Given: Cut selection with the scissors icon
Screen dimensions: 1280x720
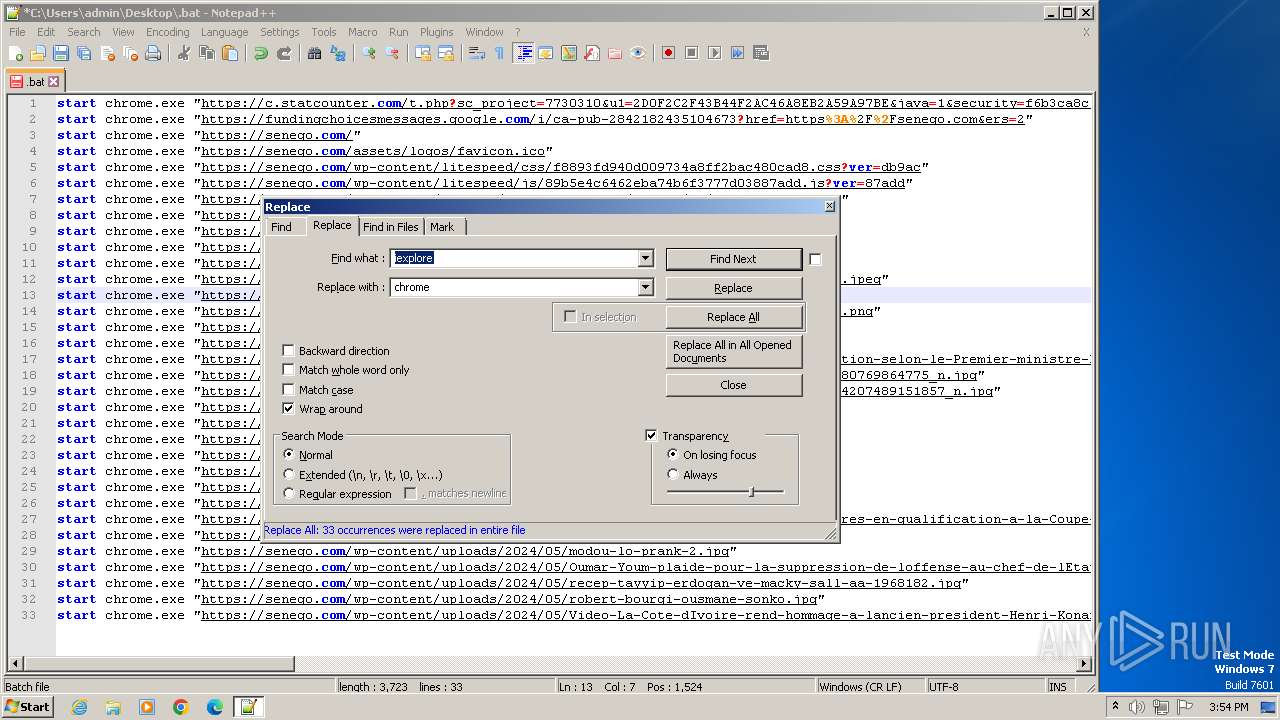Looking at the screenshot, I should 183,53.
